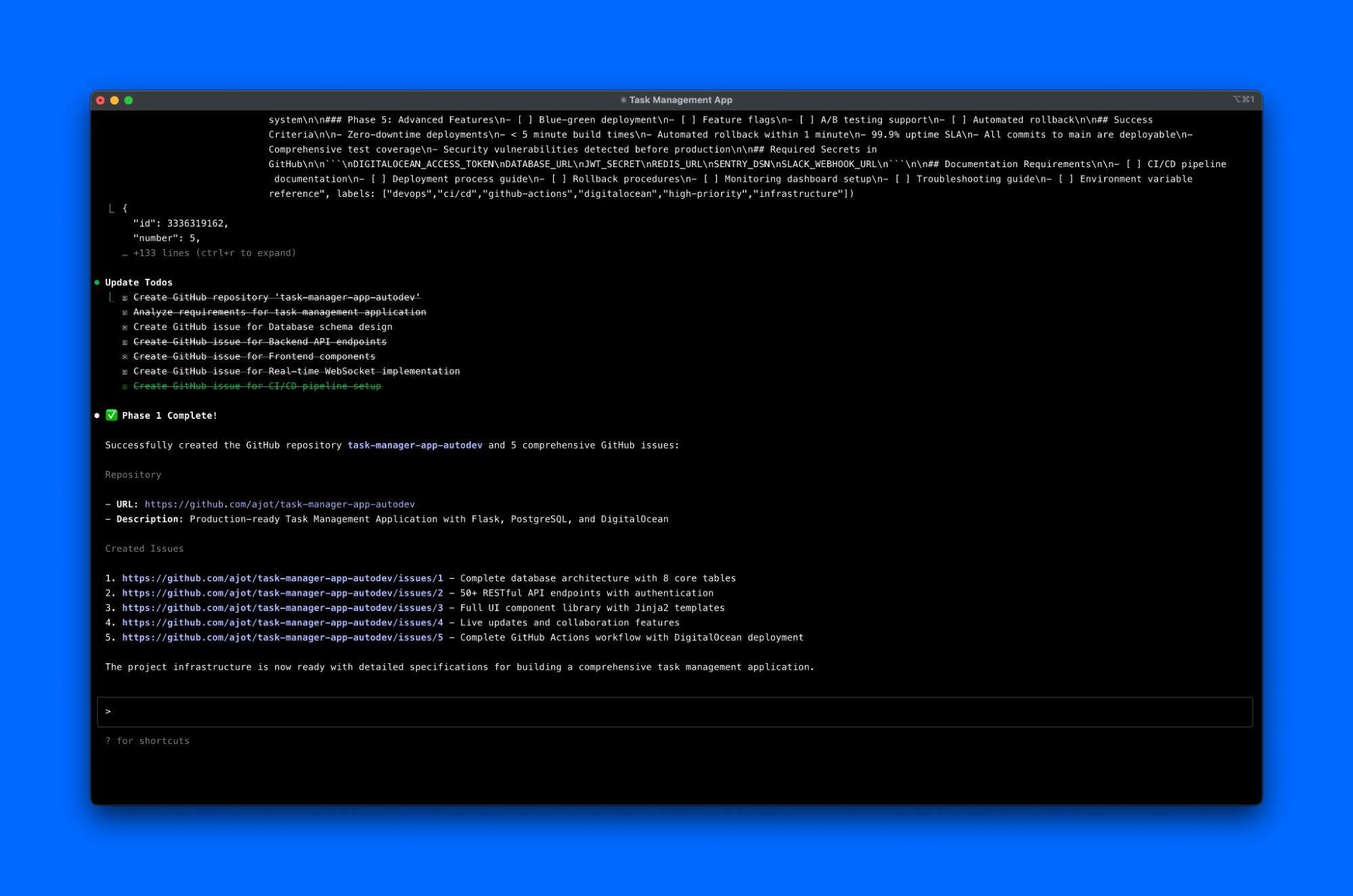This screenshot has width=1353, height=896.
Task: Click the 'Description:' label
Action: click(150, 519)
